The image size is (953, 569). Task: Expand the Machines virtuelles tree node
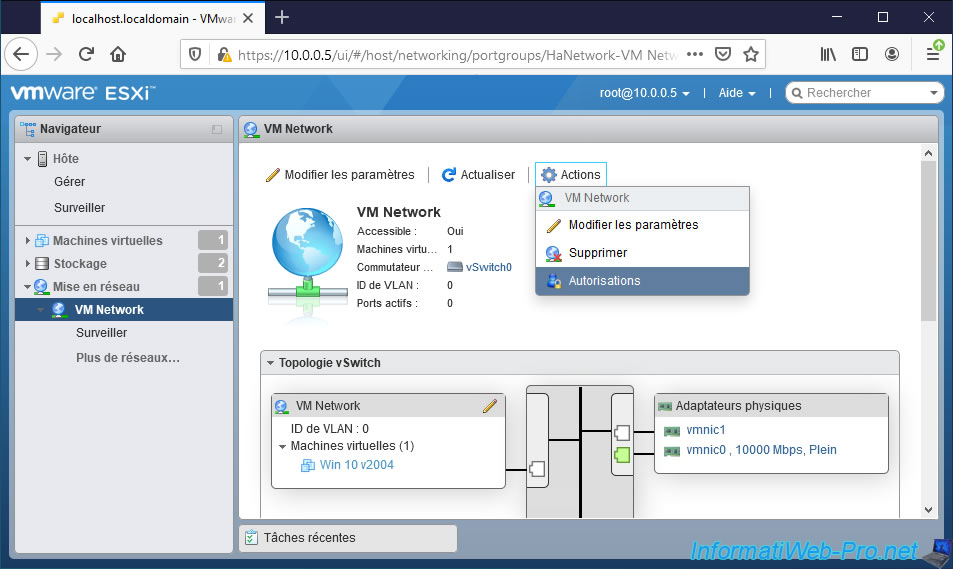pos(28,241)
